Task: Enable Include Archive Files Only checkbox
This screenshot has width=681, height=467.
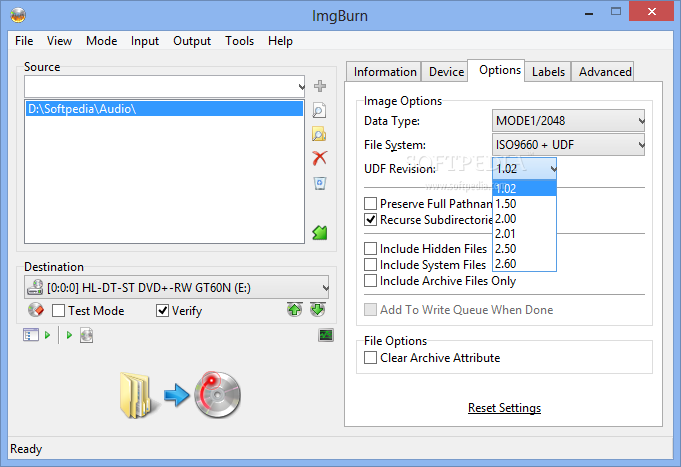Action: click(370, 281)
